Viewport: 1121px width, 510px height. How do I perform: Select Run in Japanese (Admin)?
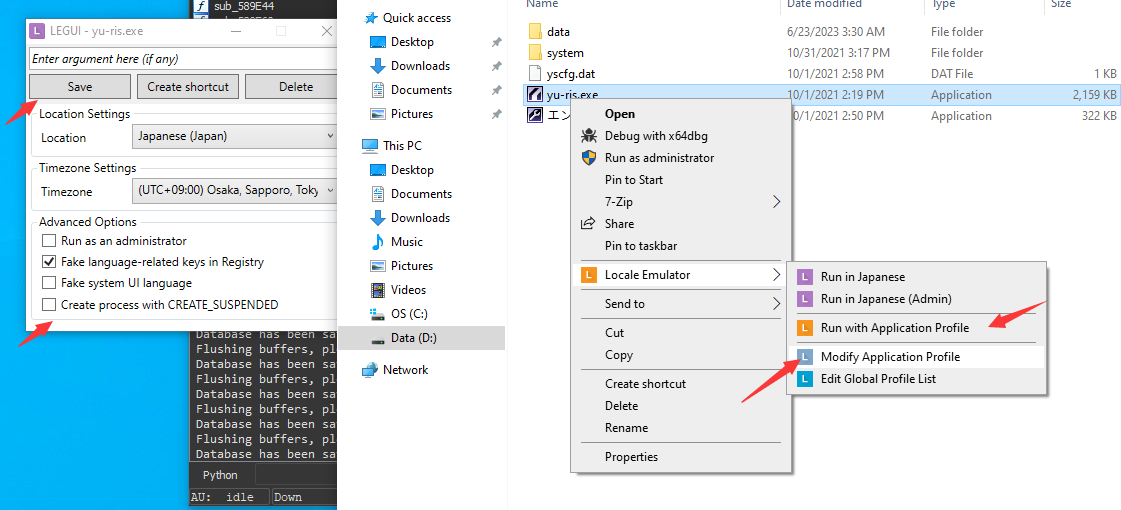tap(887, 299)
